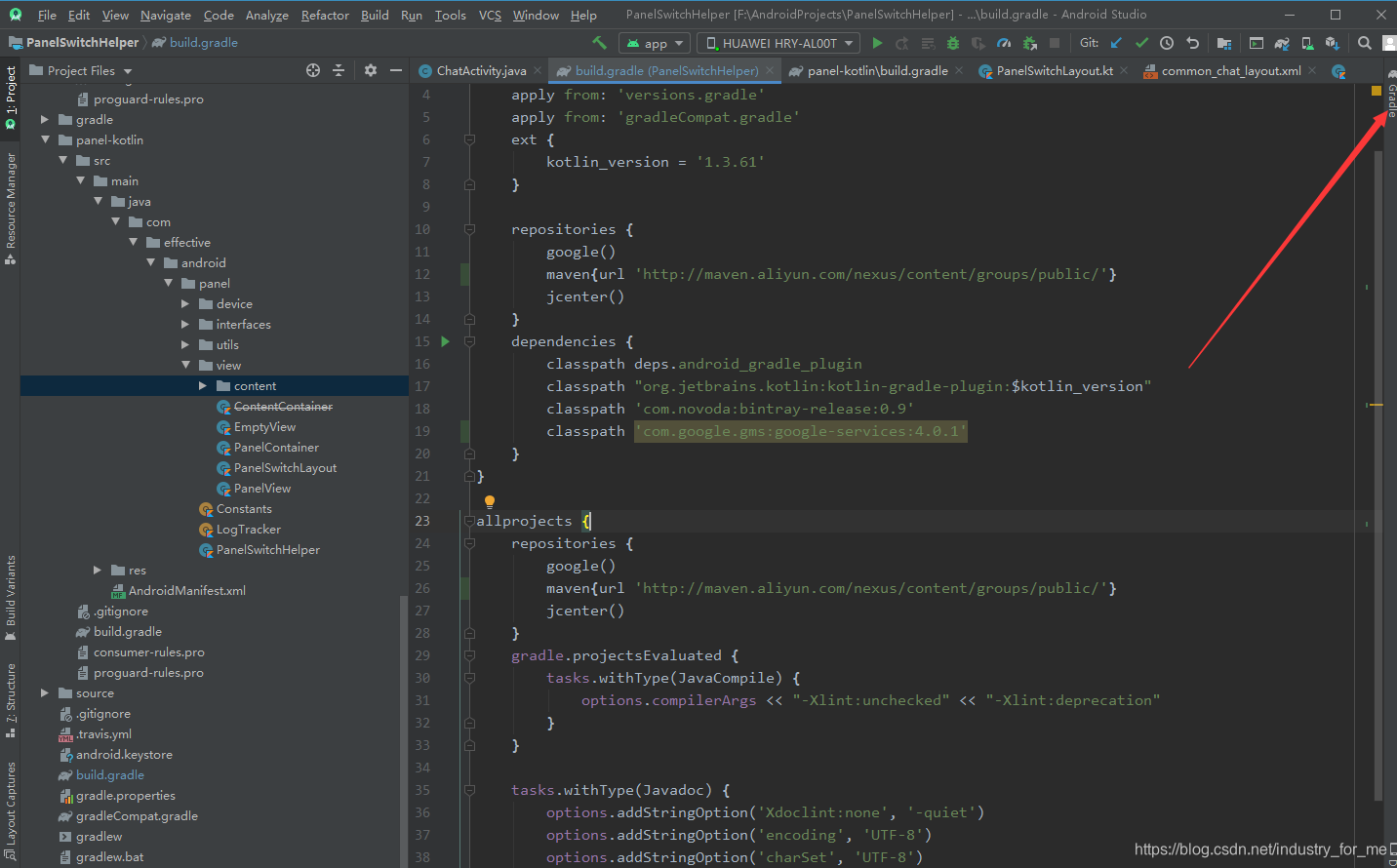The height and width of the screenshot is (868, 1397).
Task: Switch to panel-kotlin\build.gradle tab
Action: pyautogui.click(x=877, y=70)
